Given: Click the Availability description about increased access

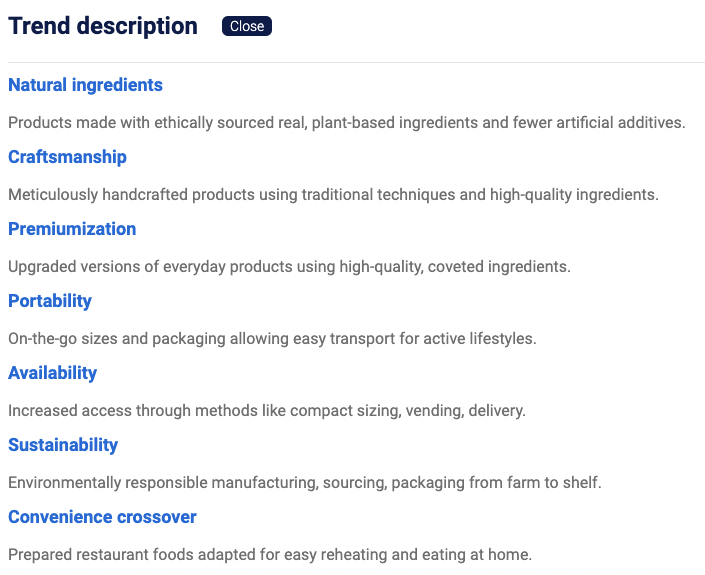Looking at the screenshot, I should pos(267,410).
